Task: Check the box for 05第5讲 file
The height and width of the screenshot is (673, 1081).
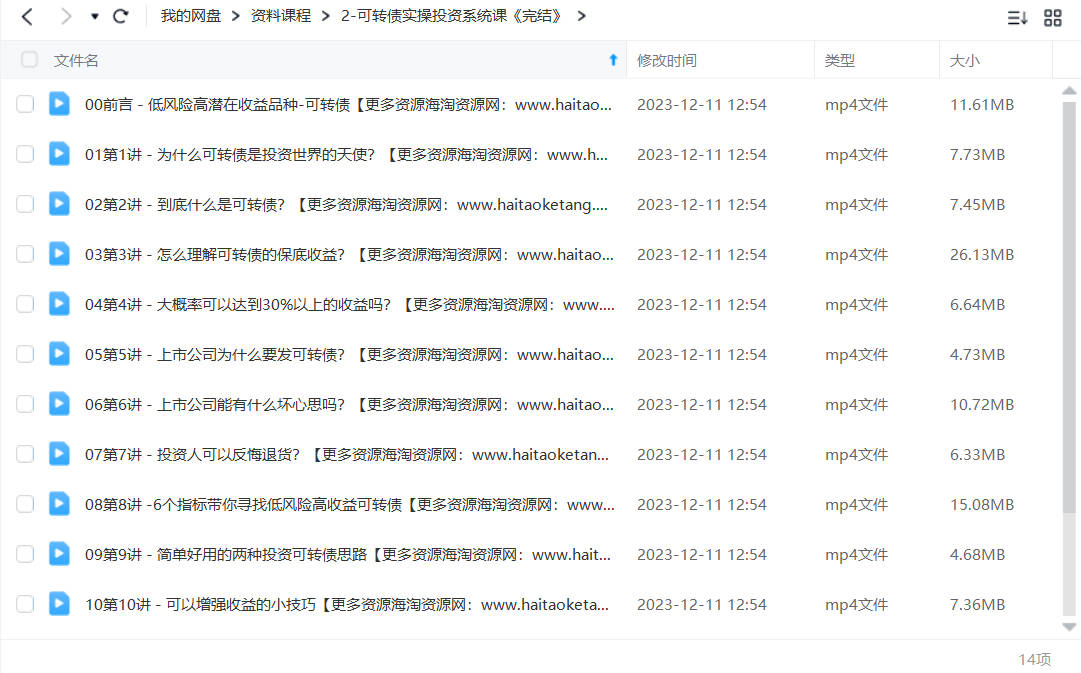Action: pyautogui.click(x=25, y=354)
